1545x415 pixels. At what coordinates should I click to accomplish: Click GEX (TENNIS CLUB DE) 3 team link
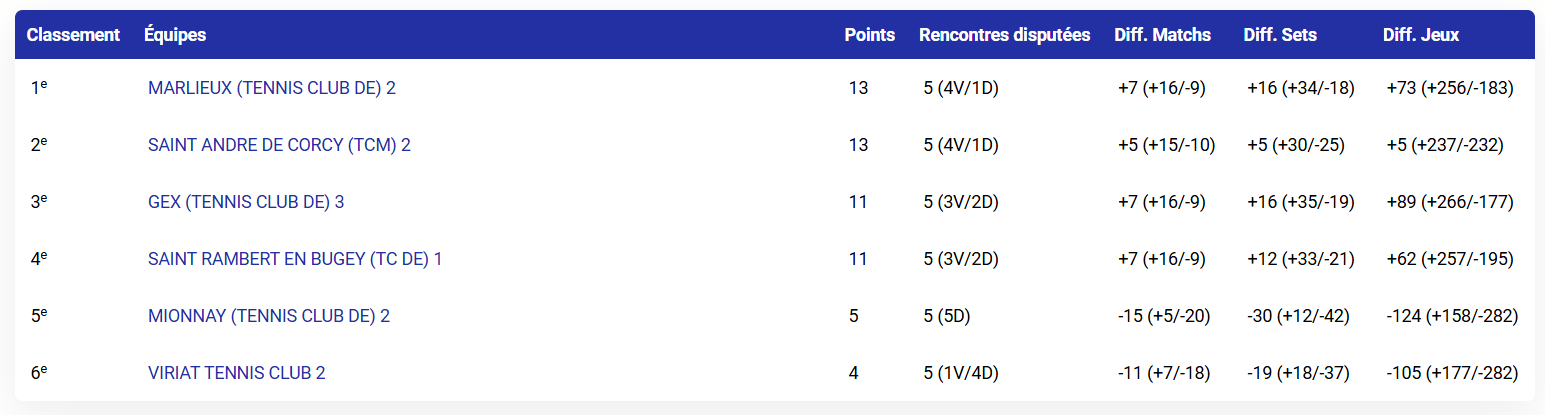(x=246, y=202)
